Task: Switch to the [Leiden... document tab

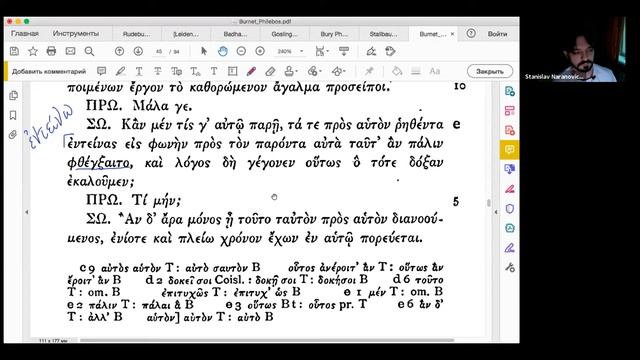Action: click(x=186, y=34)
